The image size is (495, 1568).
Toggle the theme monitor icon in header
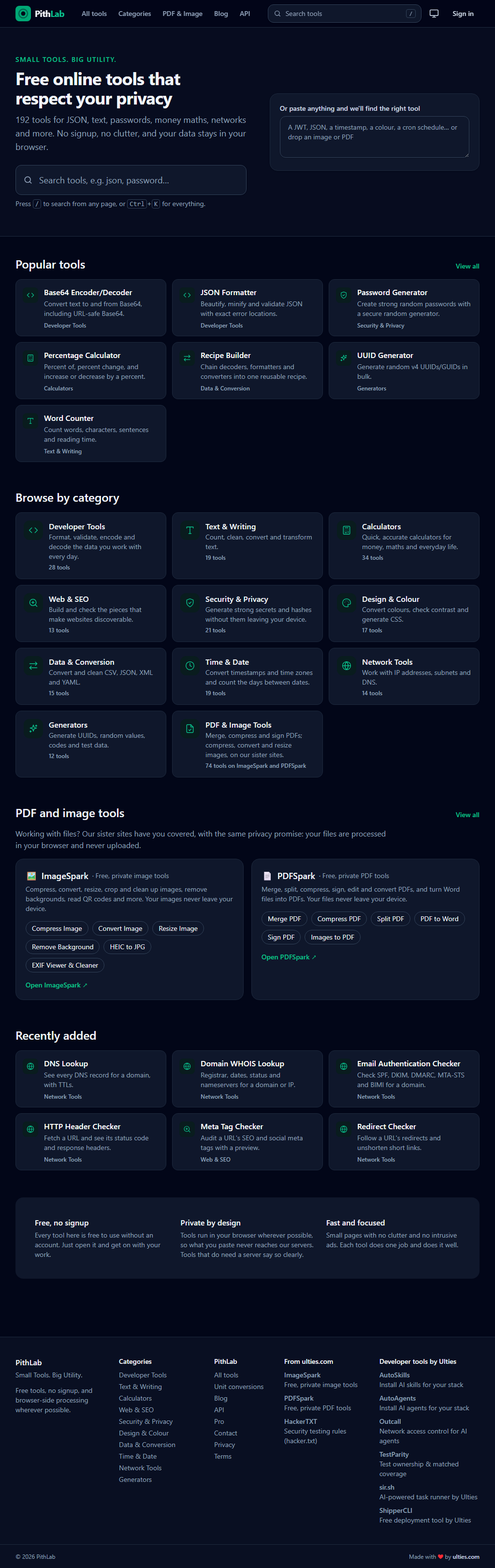(434, 14)
